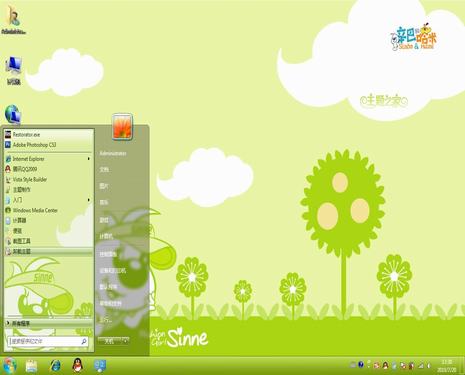Click the network signal tray icon
The height and width of the screenshot is (375, 465).
[x=421, y=366]
